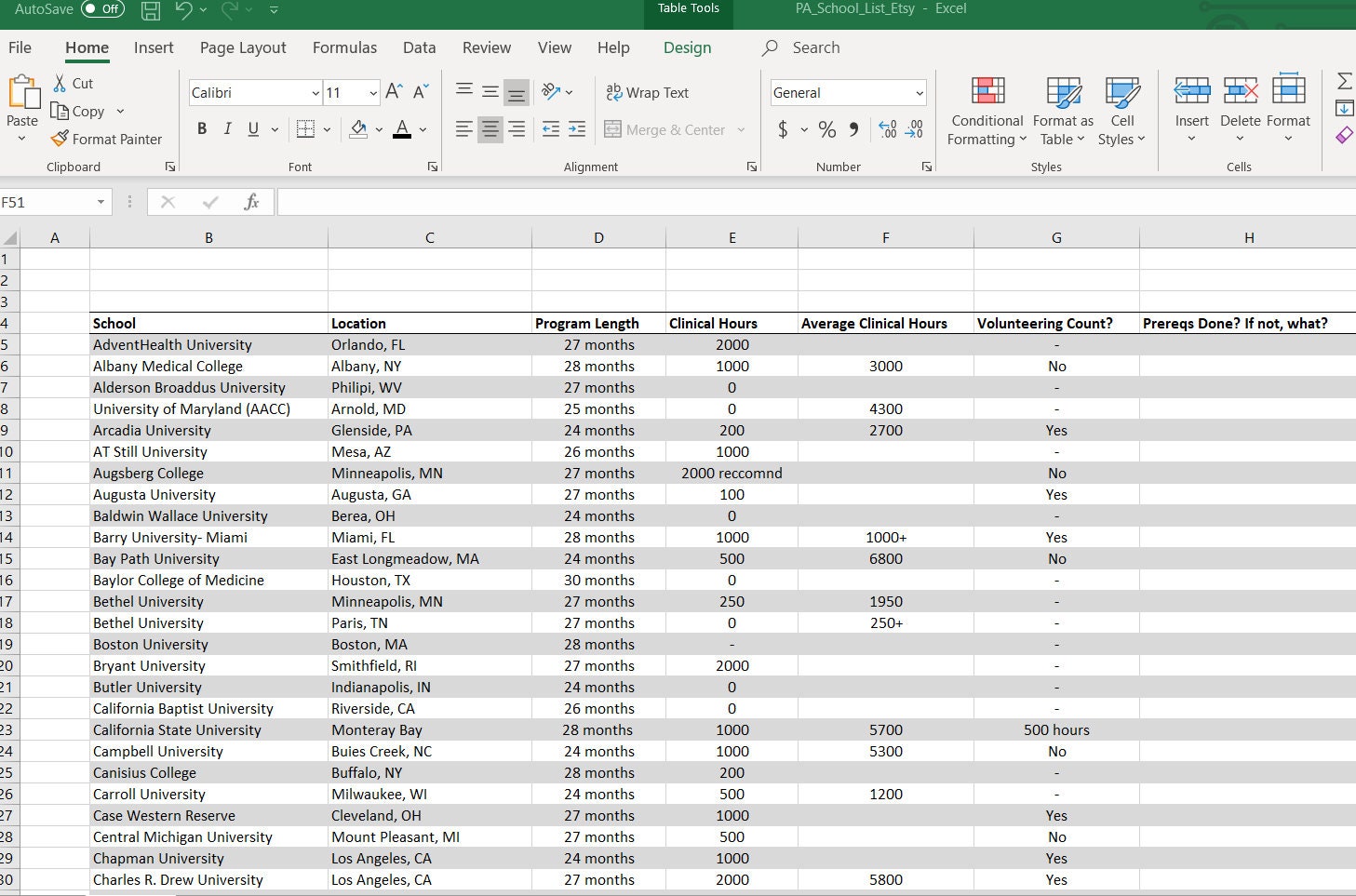
Task: Toggle Merge & Center for selection
Action: tap(665, 129)
